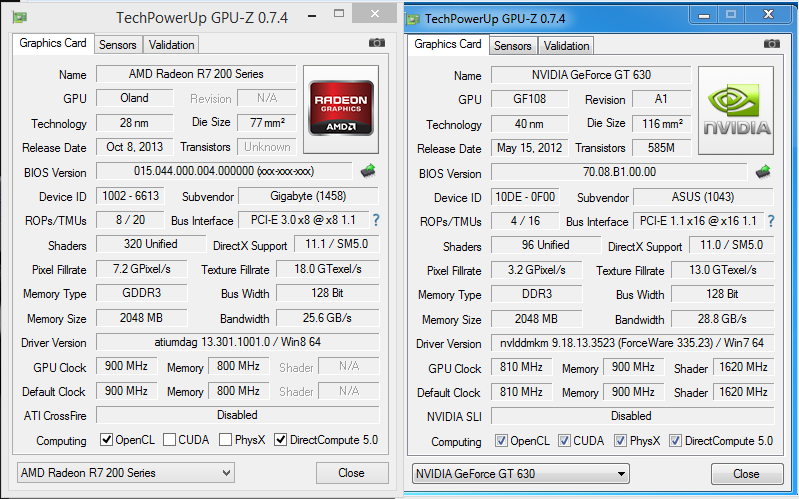
Task: Click the Device ID 1002 - 6613 field
Action: [130, 196]
